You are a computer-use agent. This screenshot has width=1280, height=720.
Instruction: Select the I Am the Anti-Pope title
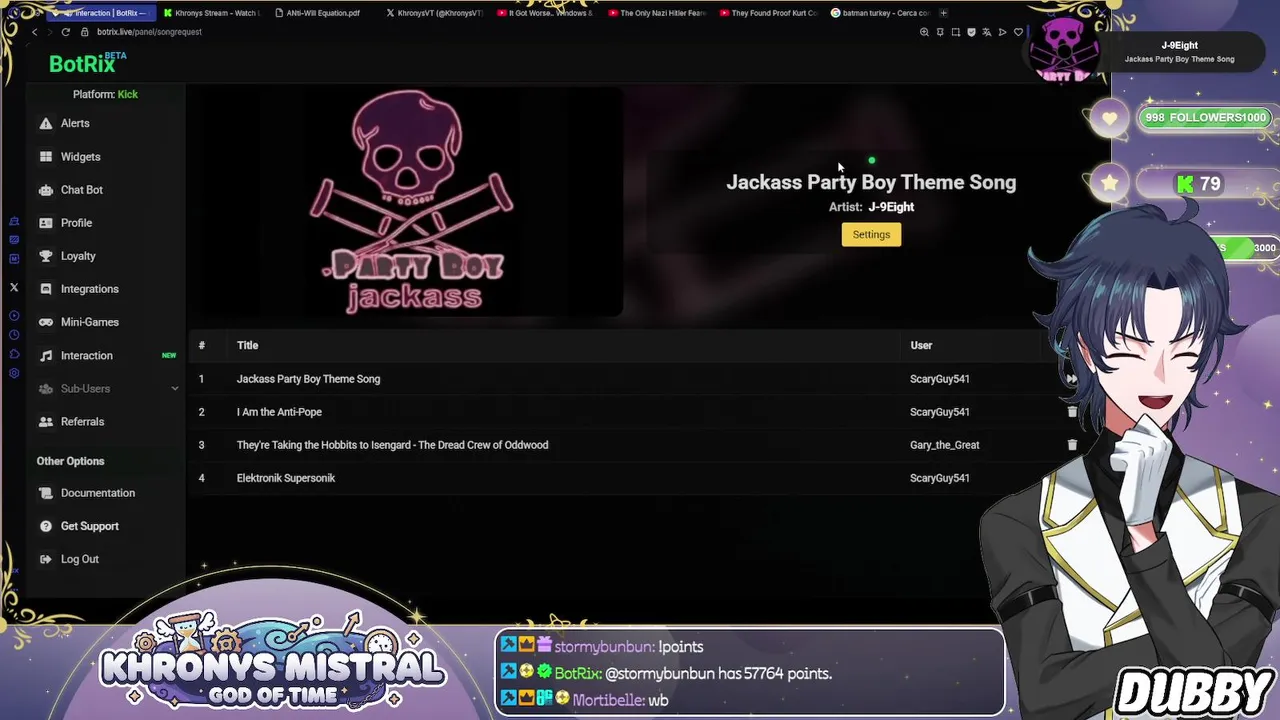pos(279,412)
